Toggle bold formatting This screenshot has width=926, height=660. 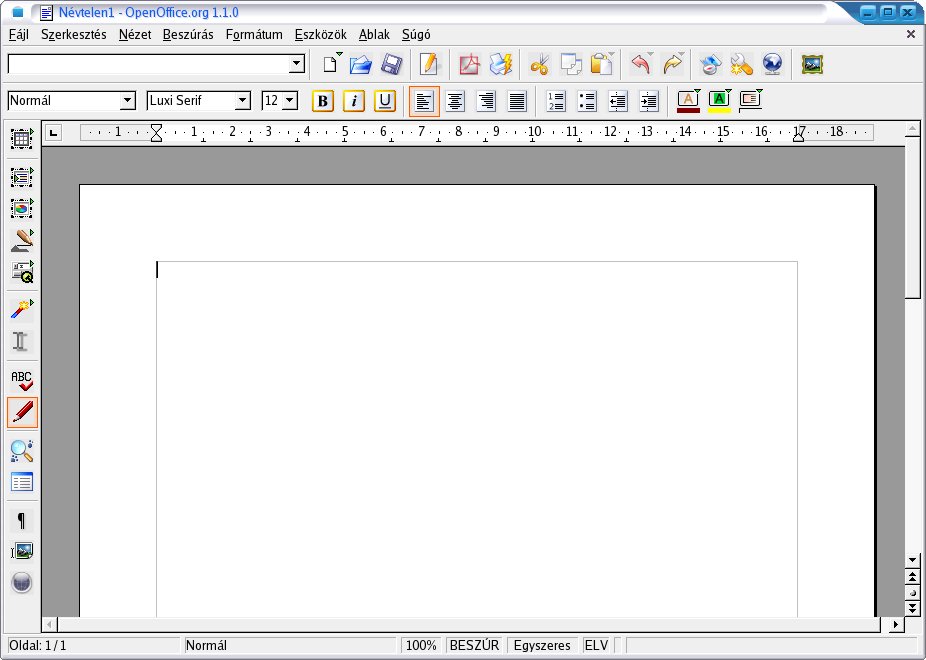click(x=322, y=101)
